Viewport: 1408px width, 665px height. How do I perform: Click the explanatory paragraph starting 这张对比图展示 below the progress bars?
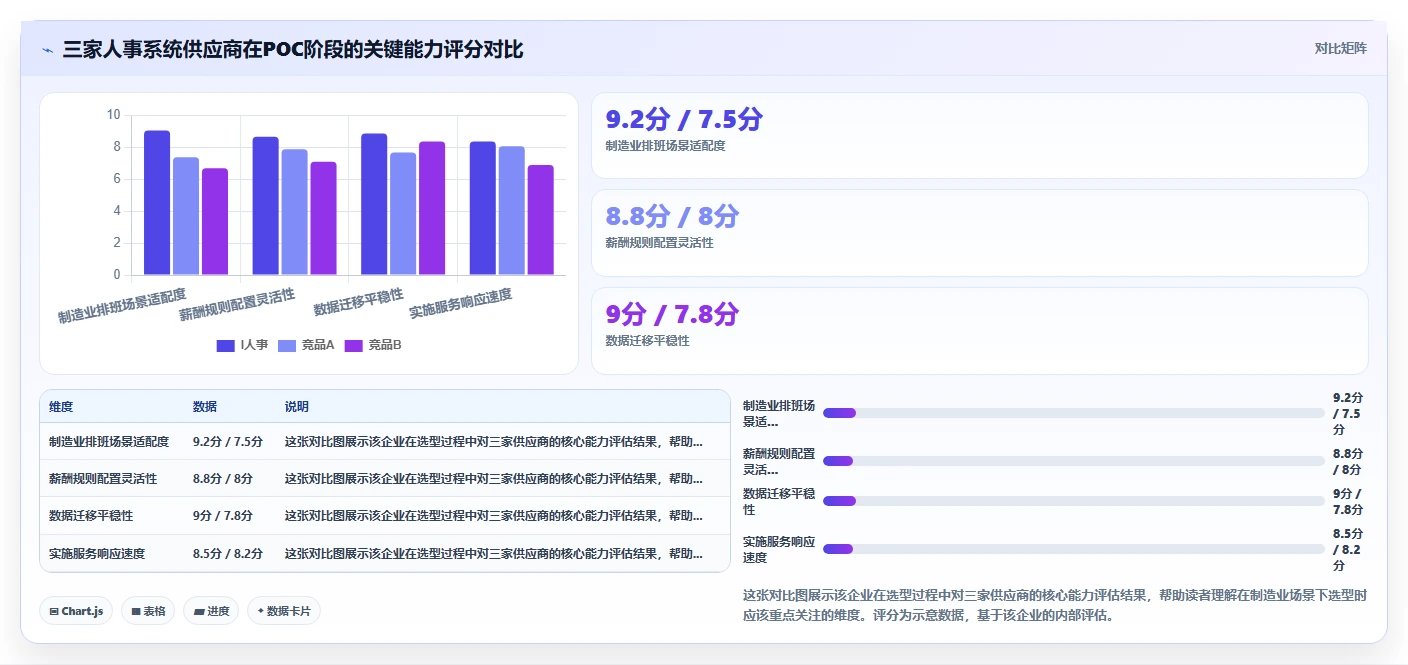pos(1055,605)
